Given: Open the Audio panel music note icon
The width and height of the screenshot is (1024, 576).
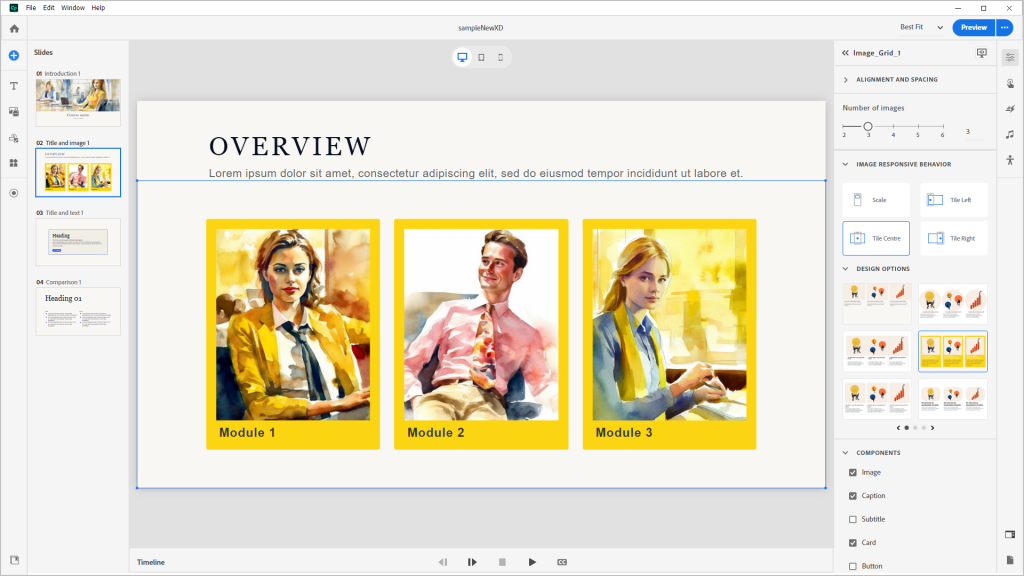Looking at the screenshot, I should [x=1010, y=134].
